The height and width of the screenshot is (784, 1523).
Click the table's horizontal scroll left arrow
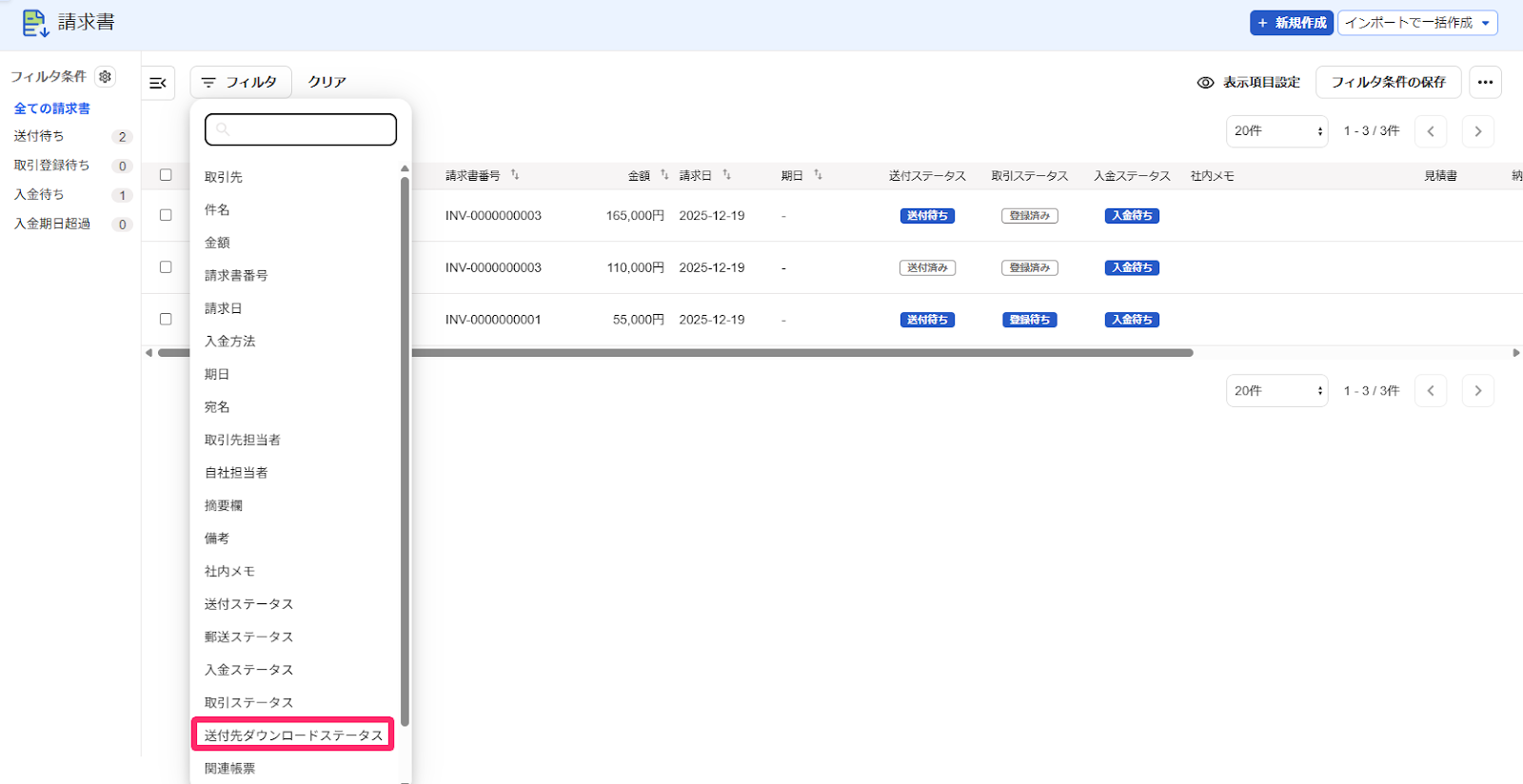click(148, 353)
